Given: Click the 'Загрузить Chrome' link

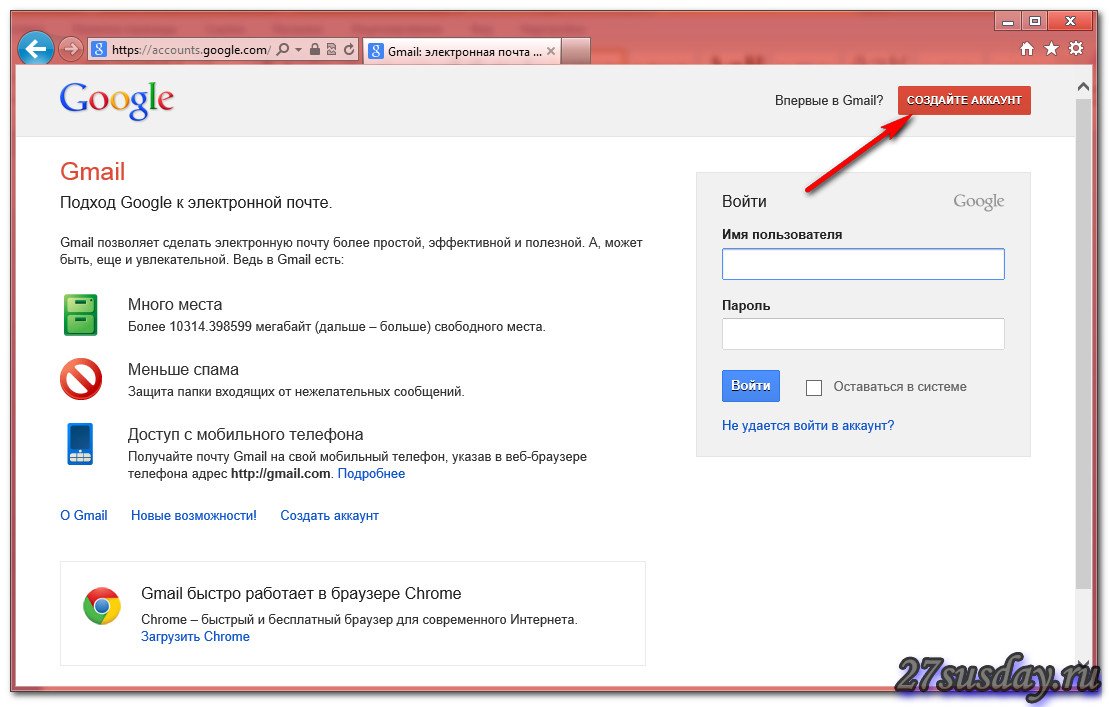Looking at the screenshot, I should (195, 636).
